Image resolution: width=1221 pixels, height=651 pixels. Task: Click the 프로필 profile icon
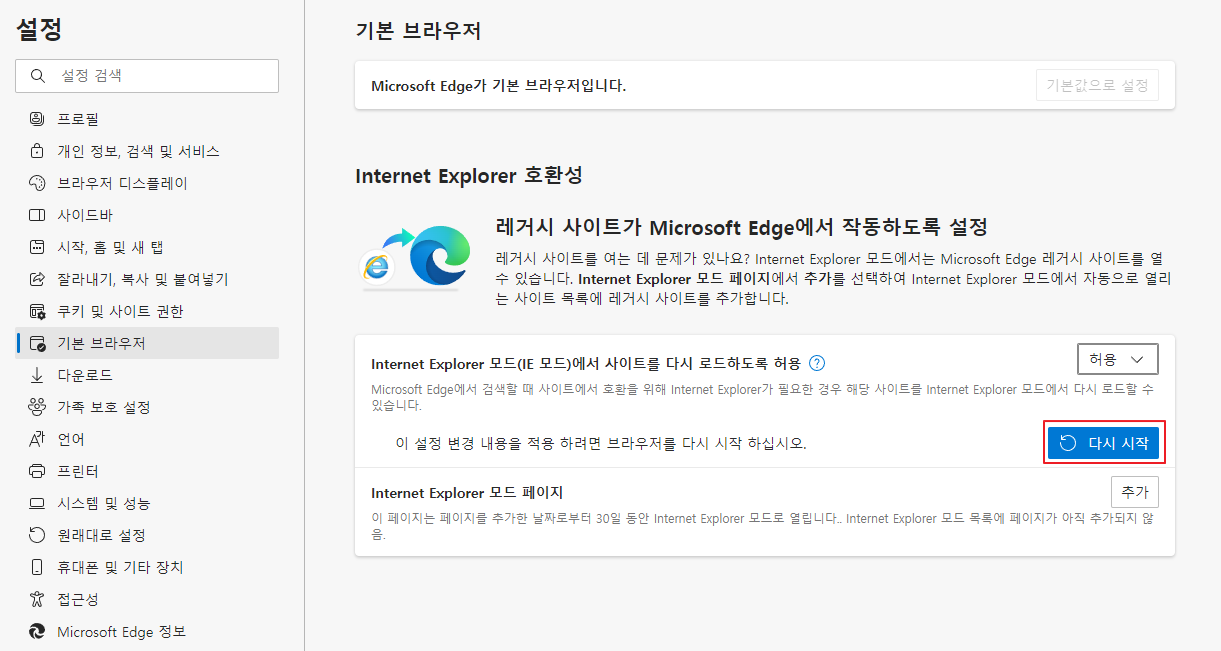(x=38, y=119)
